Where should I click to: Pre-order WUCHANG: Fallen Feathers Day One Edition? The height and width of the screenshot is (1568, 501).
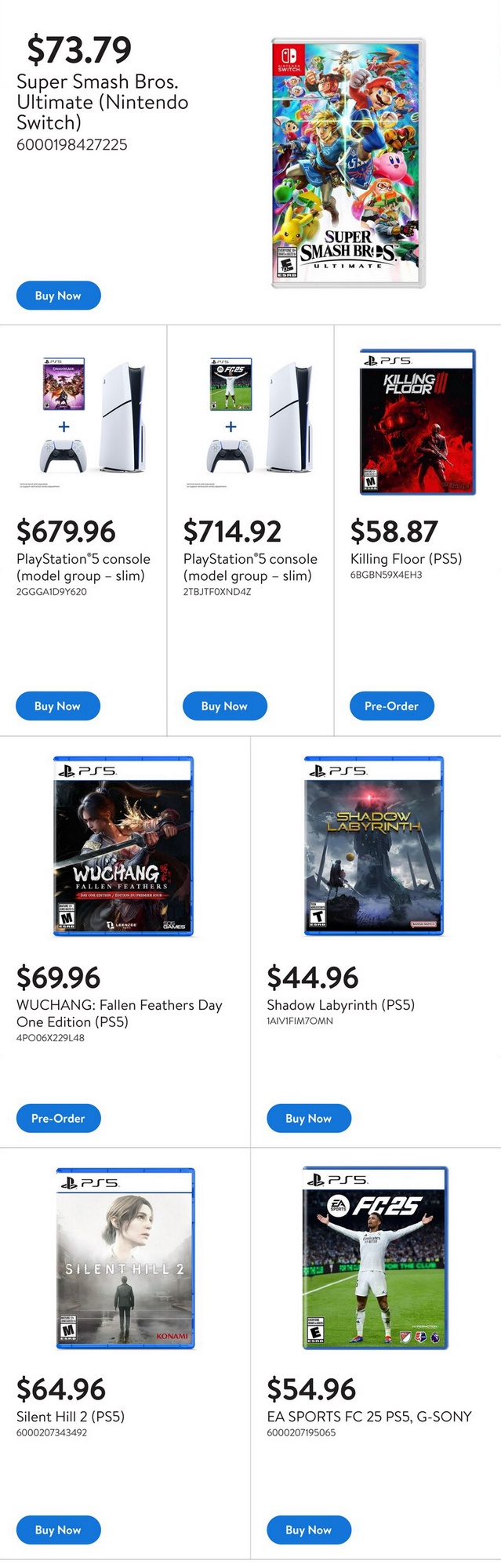pyautogui.click(x=58, y=1118)
